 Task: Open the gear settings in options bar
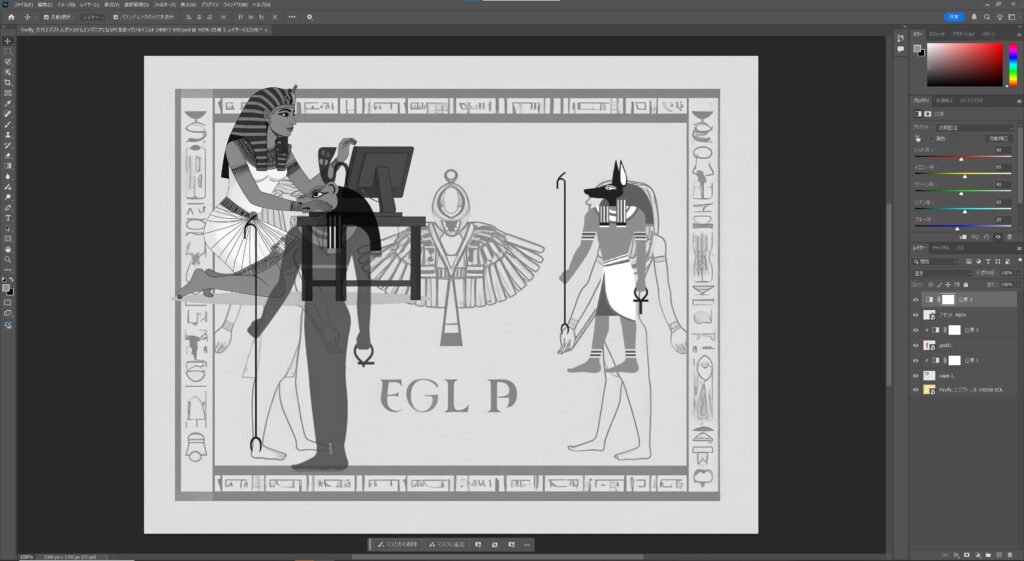tap(309, 17)
